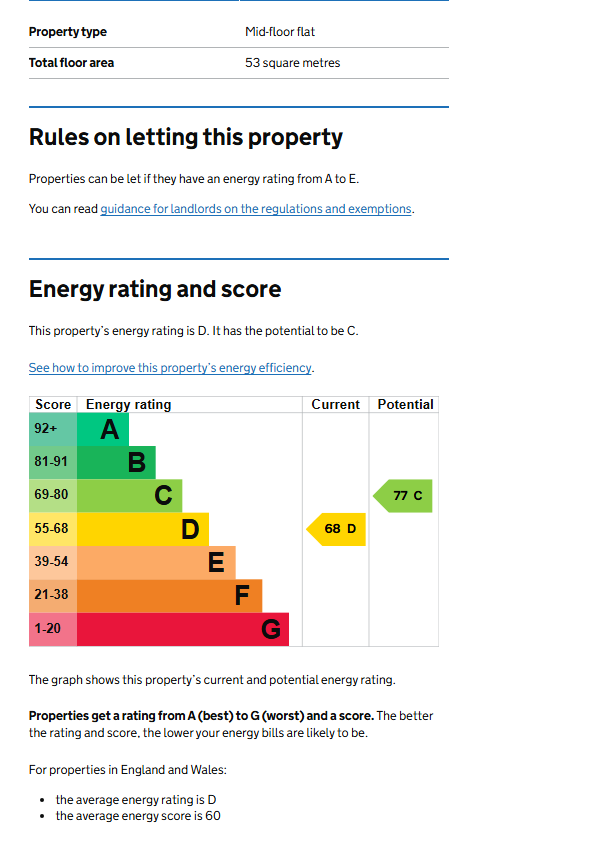Click the Energy rating and score heading

(155, 290)
